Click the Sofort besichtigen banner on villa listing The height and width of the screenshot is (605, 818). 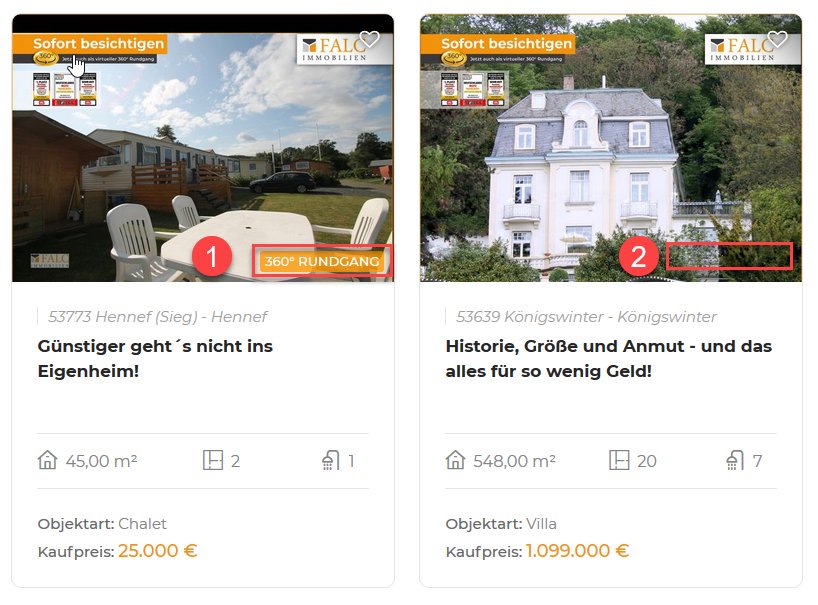(507, 43)
